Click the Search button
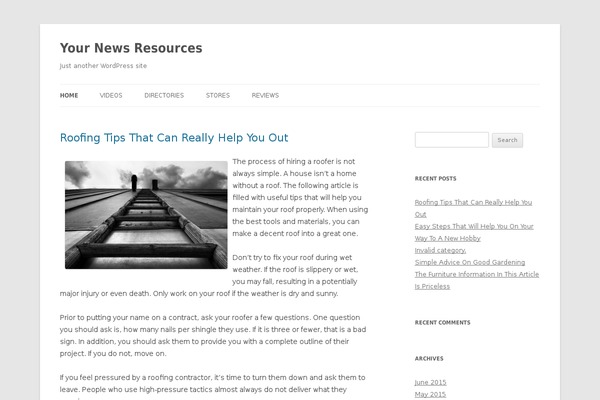This screenshot has height=400, width=600. 507,140
